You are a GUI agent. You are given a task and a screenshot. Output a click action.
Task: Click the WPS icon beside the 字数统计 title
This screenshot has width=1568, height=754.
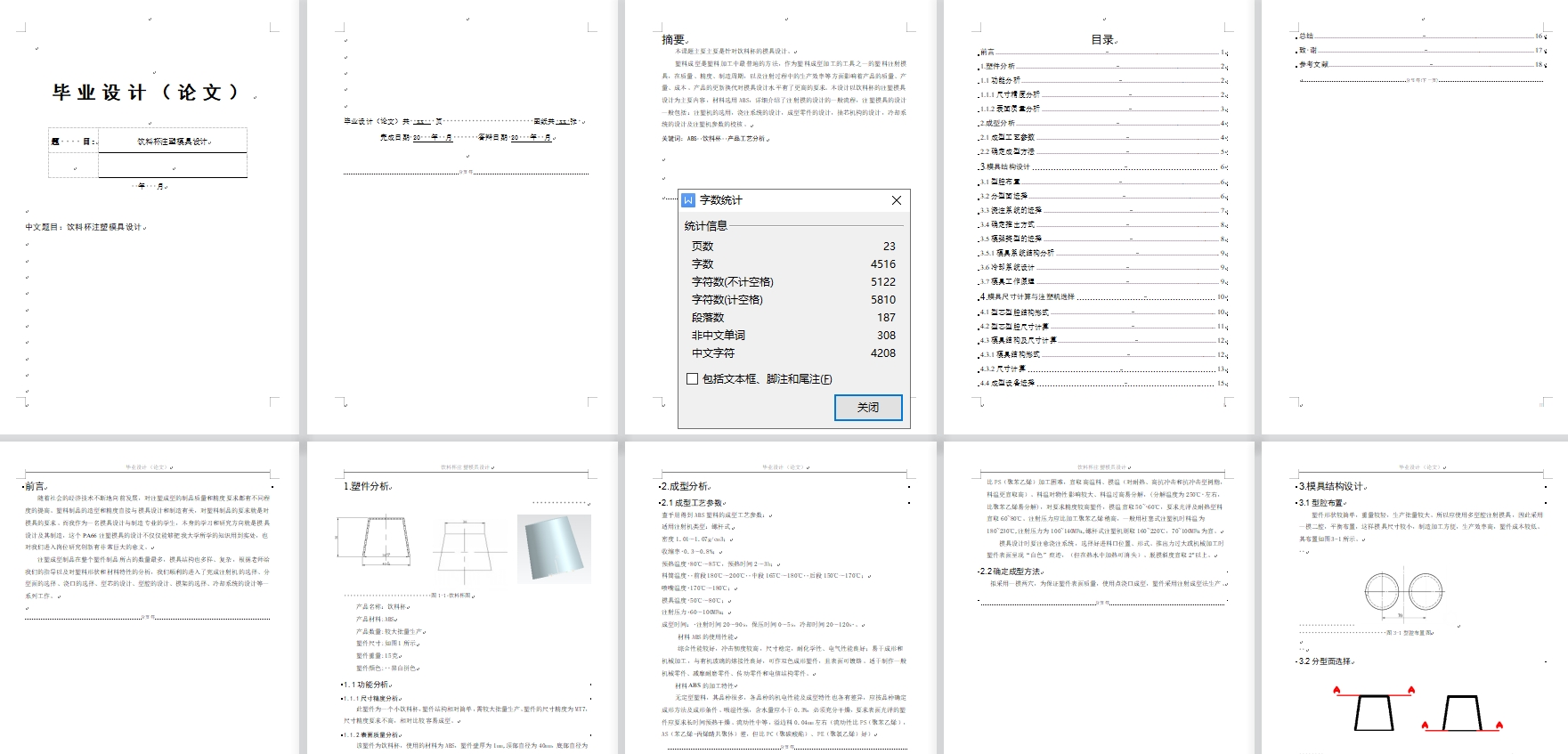687,200
